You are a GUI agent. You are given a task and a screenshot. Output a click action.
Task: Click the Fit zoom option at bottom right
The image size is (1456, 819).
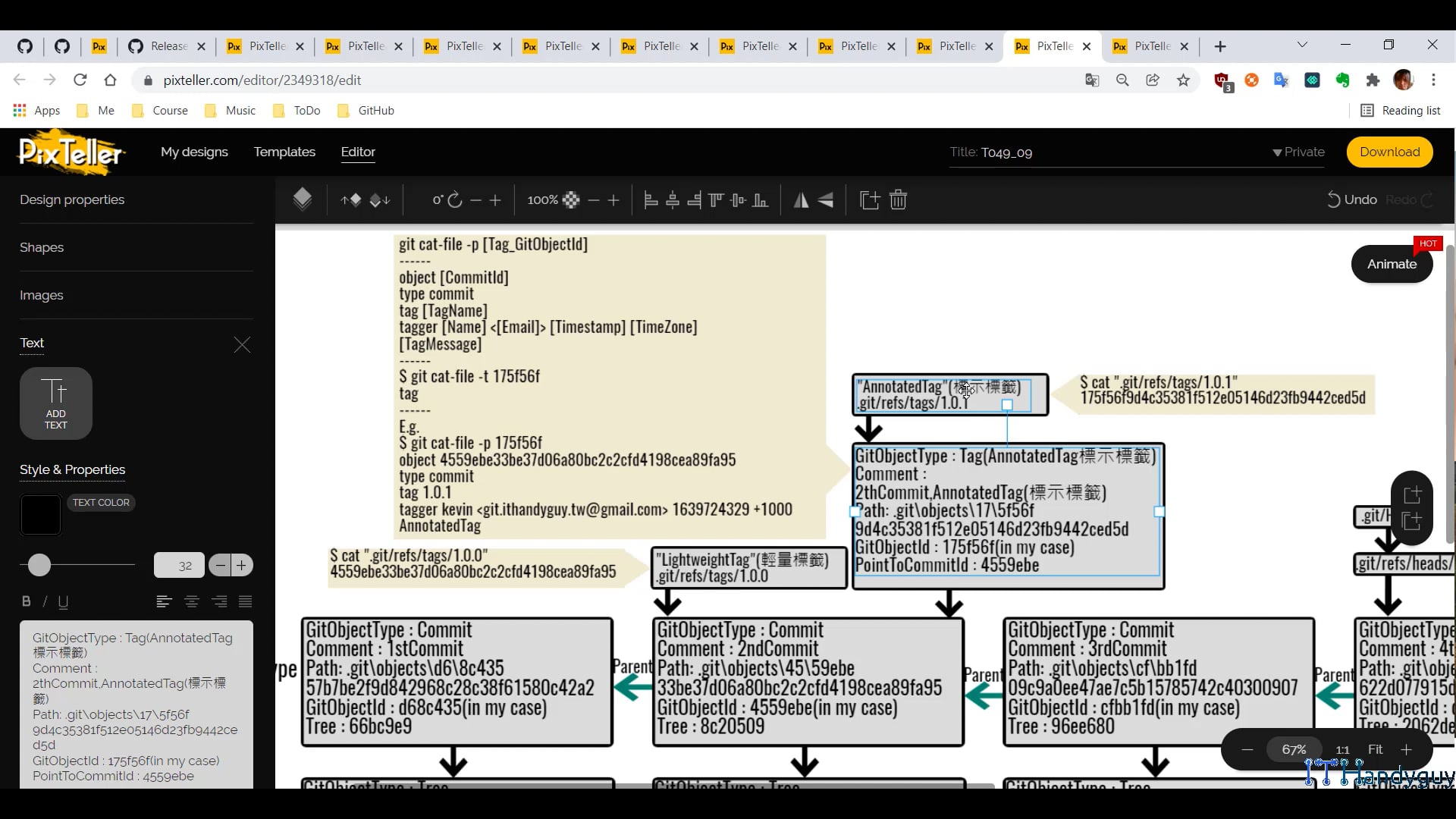1376,749
